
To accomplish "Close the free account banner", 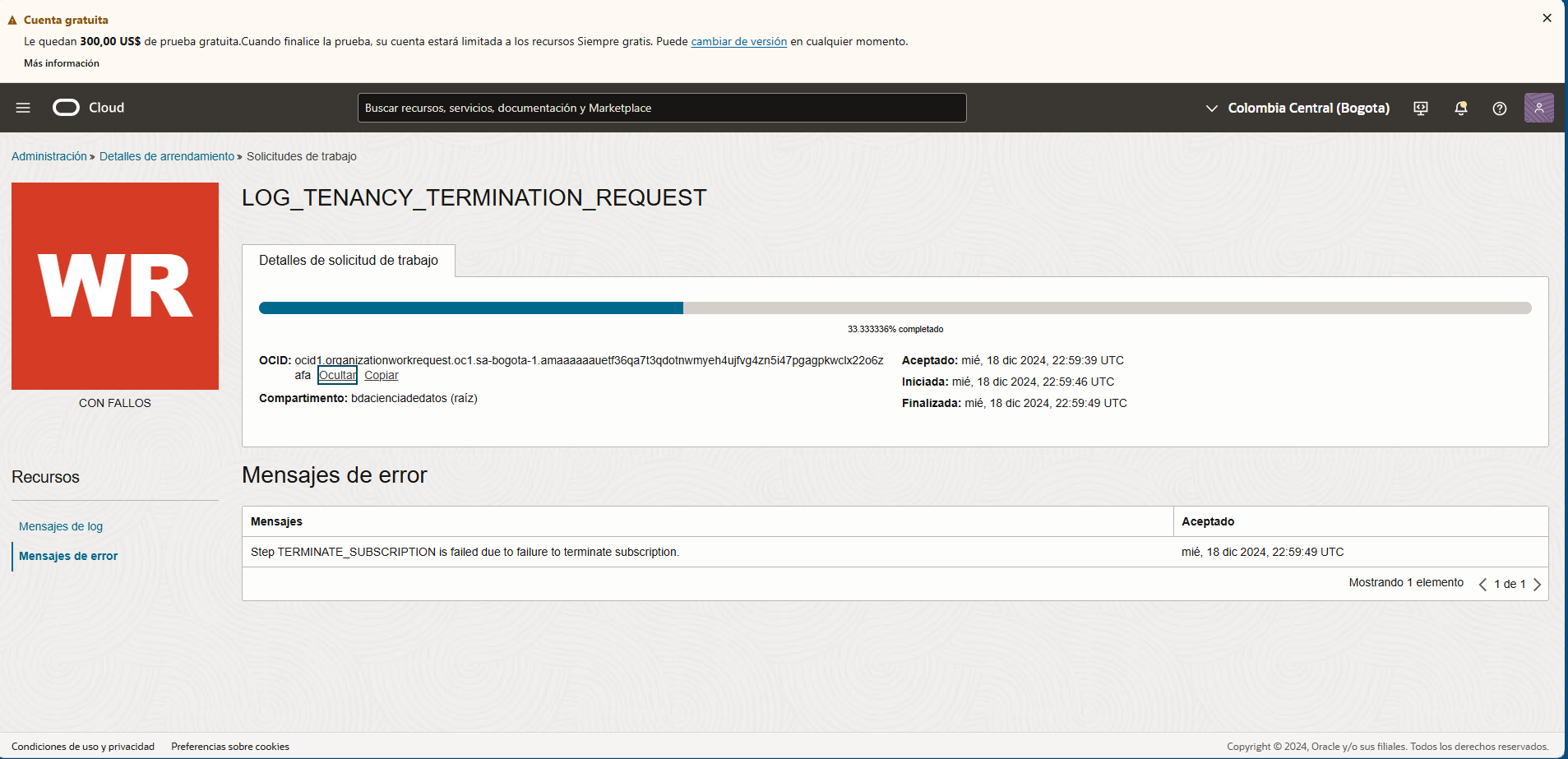I will click(1547, 18).
